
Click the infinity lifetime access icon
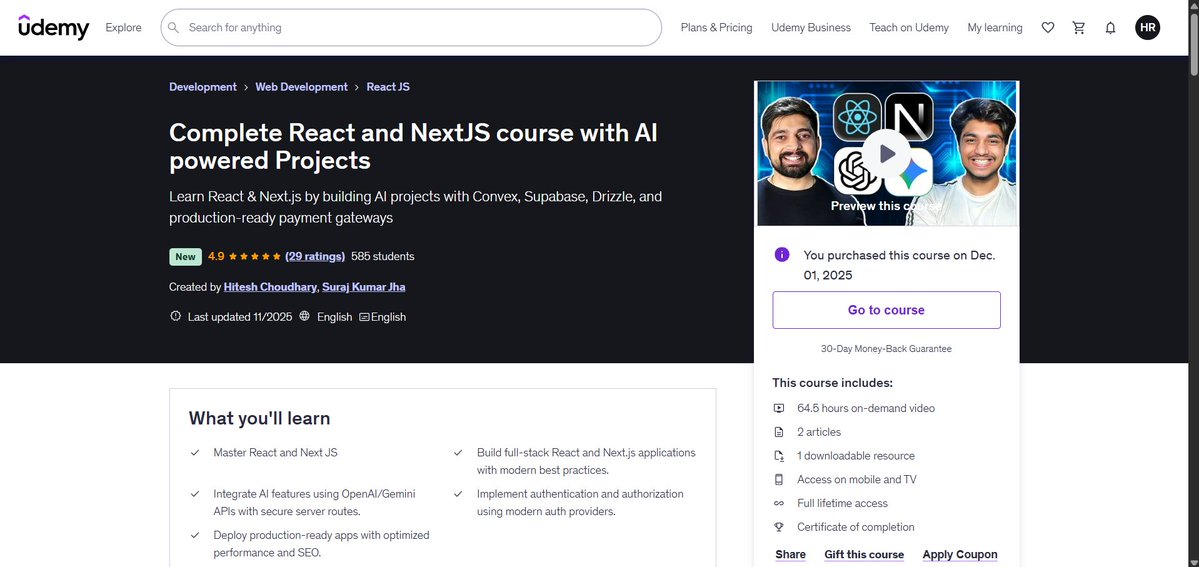tap(778, 503)
